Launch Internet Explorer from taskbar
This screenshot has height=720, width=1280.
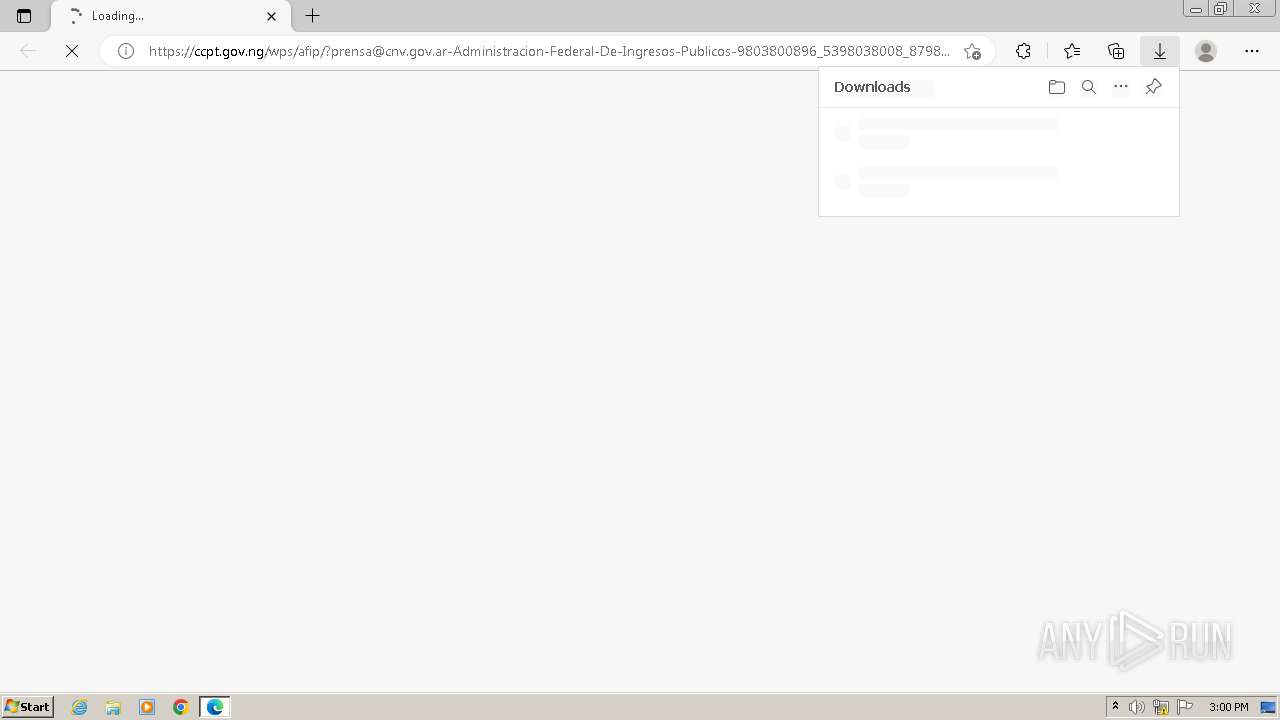pos(80,707)
